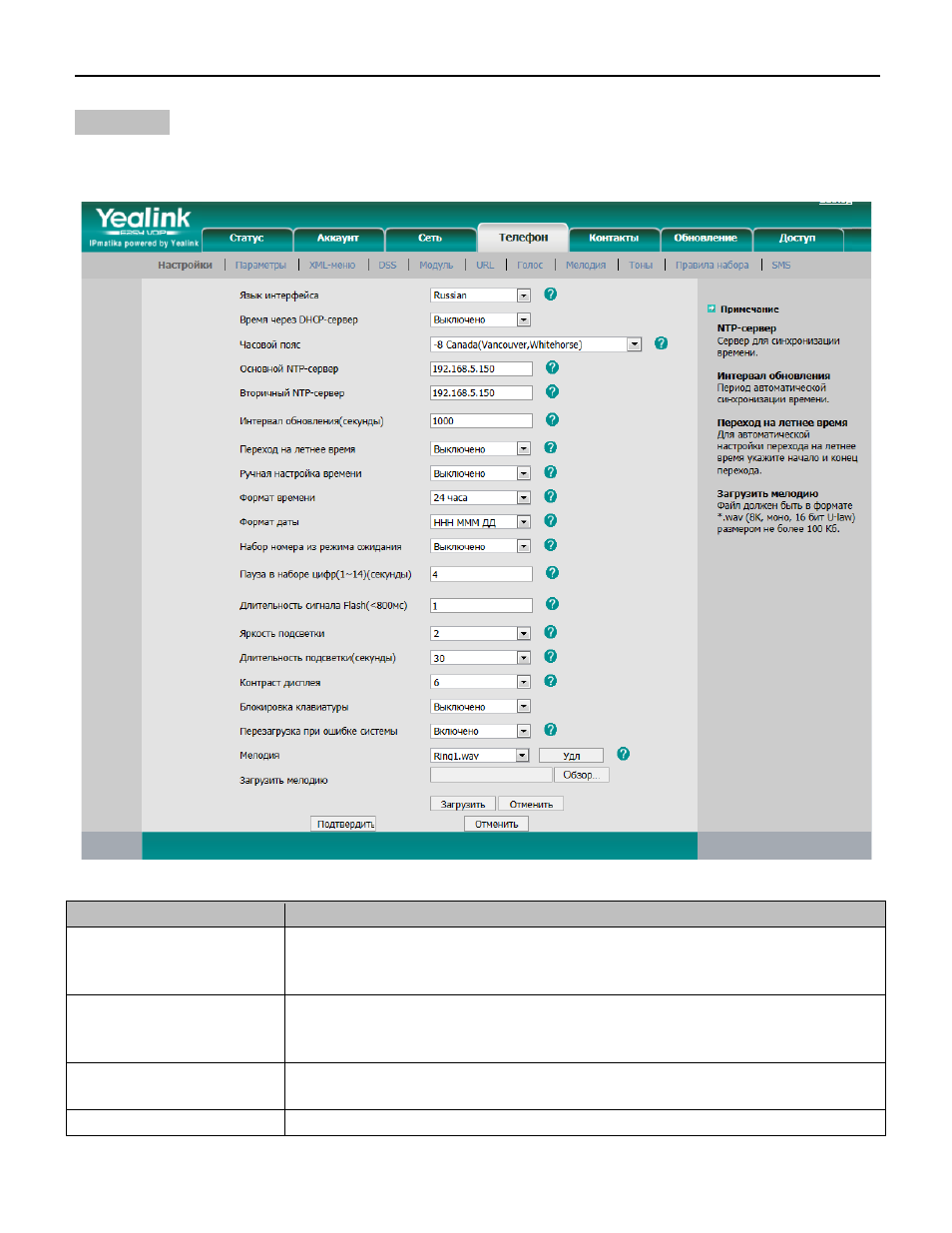Open the Тоны submenu

641,266
